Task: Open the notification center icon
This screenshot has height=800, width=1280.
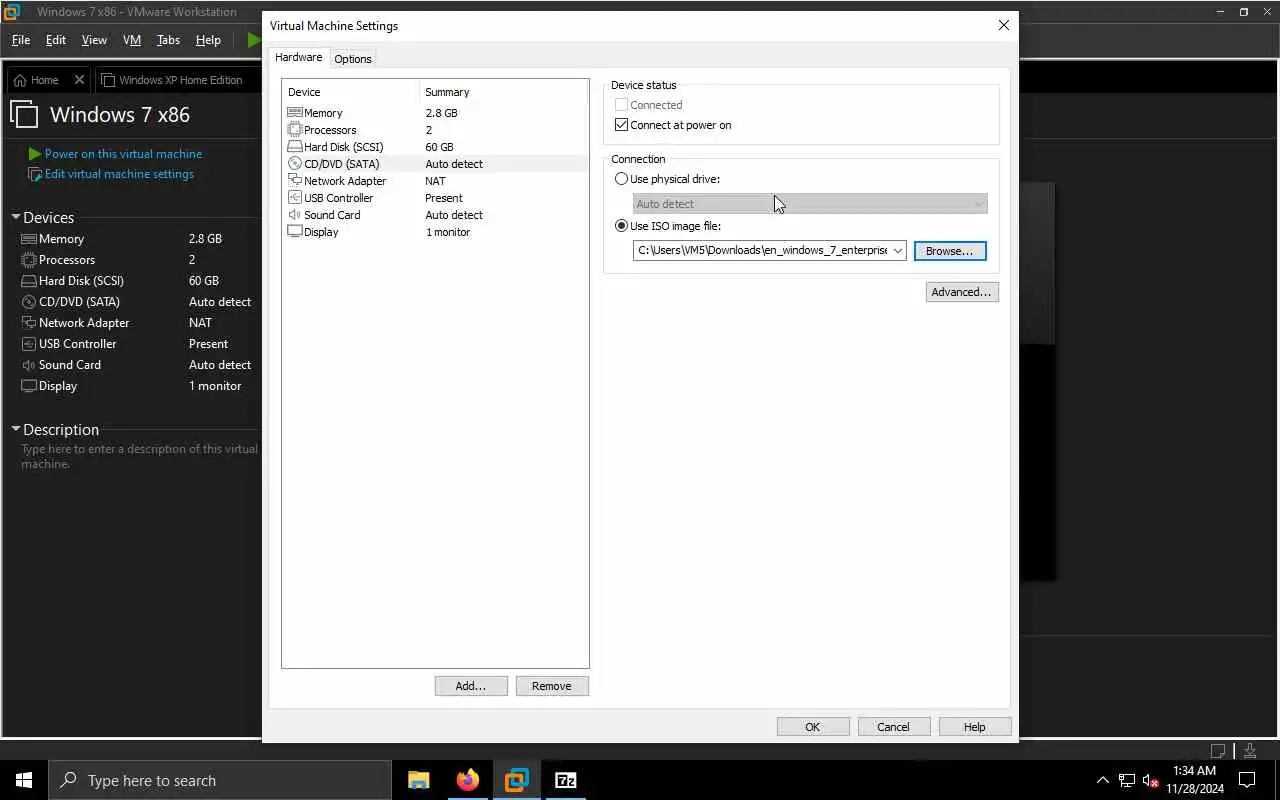Action: pos(1247,780)
